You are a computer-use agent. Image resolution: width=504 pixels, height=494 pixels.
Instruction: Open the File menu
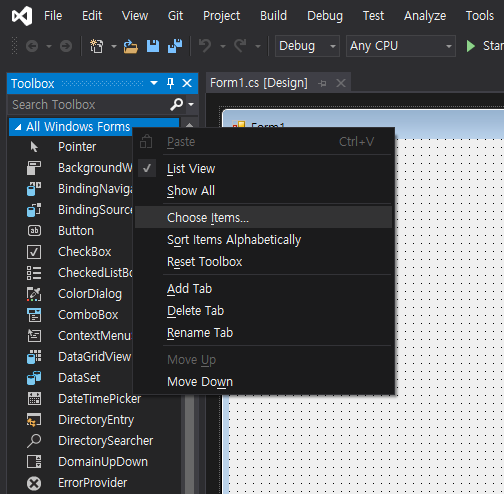(53, 16)
